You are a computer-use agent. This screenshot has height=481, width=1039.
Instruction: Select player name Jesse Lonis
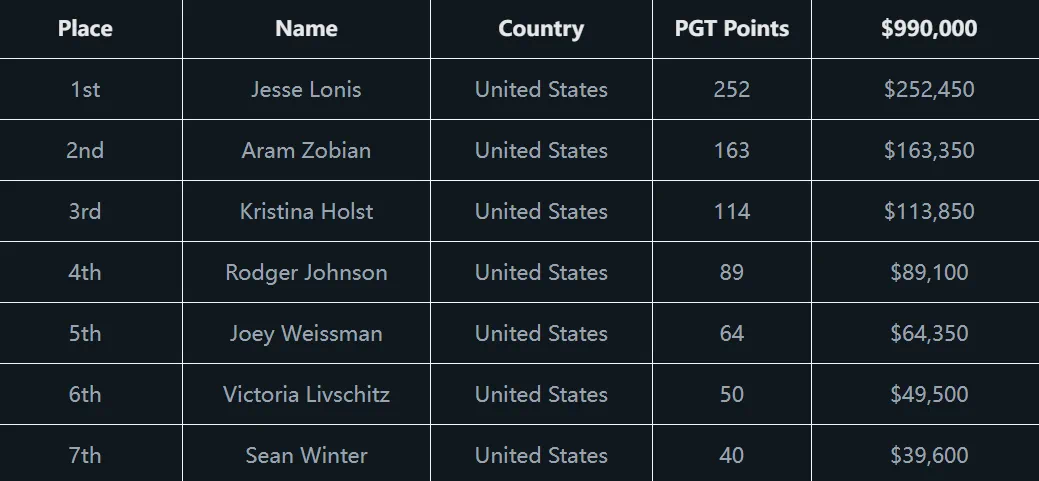pos(306,89)
